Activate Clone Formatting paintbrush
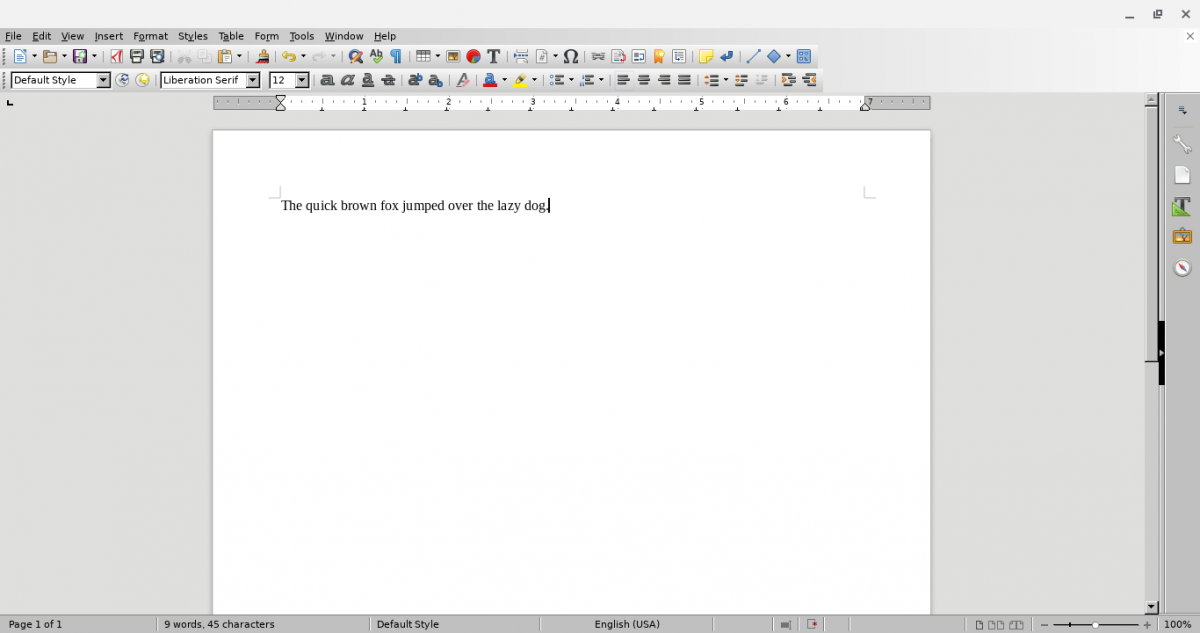Image resolution: width=1200 pixels, height=633 pixels. point(262,57)
